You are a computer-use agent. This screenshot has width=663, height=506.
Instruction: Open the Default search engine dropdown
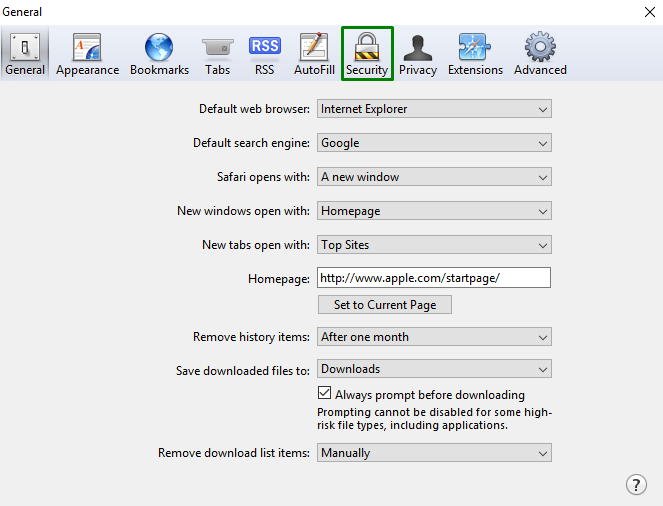[434, 143]
